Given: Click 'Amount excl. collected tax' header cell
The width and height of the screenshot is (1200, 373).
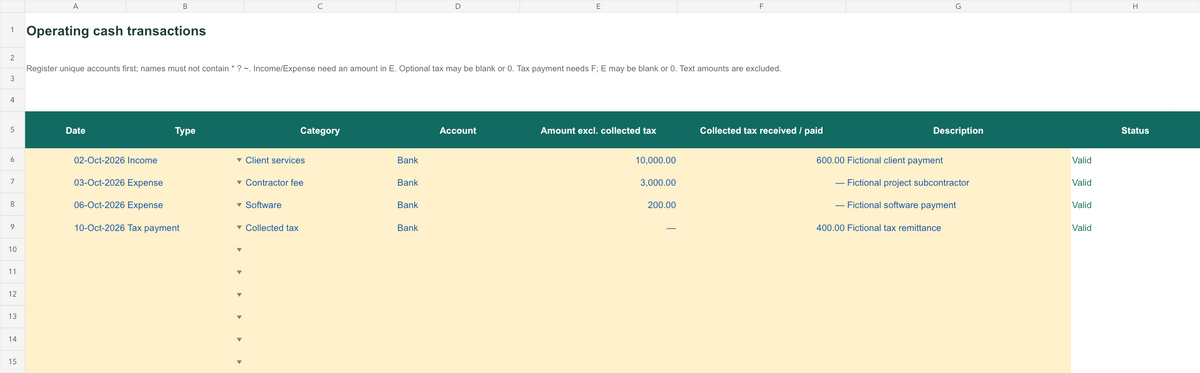Looking at the screenshot, I should click(x=598, y=130).
